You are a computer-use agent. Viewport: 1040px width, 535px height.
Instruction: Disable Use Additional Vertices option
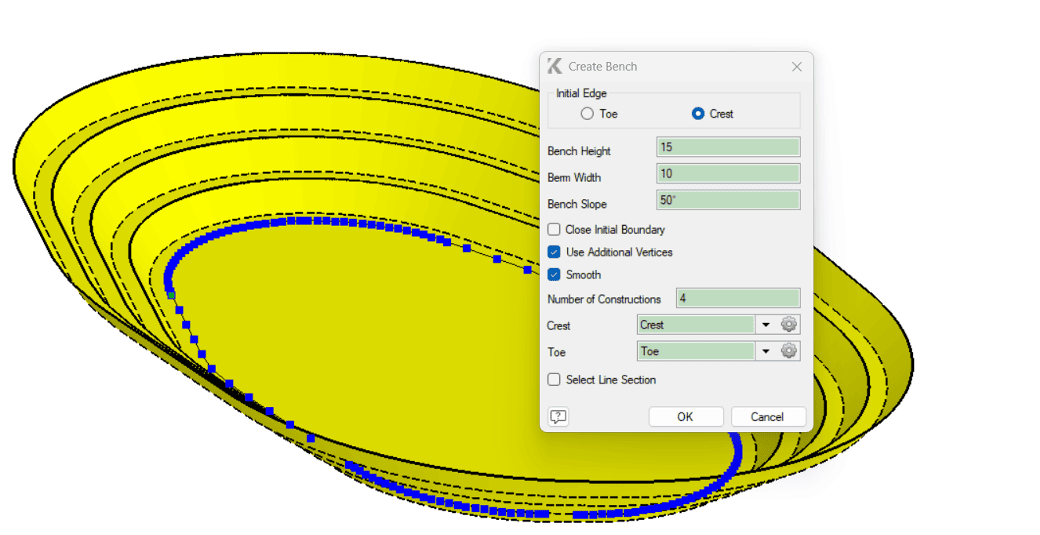(554, 252)
